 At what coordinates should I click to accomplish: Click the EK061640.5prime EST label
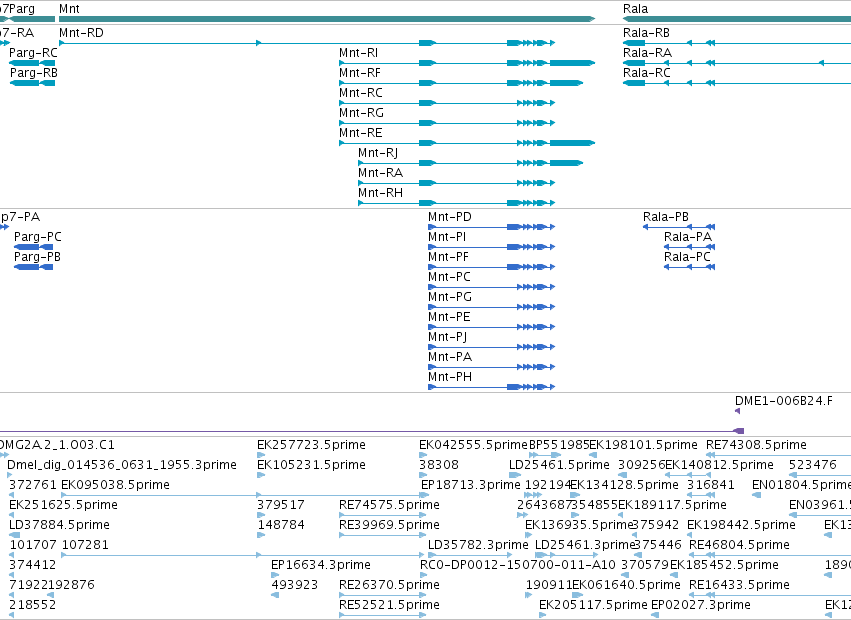click(x=627, y=585)
